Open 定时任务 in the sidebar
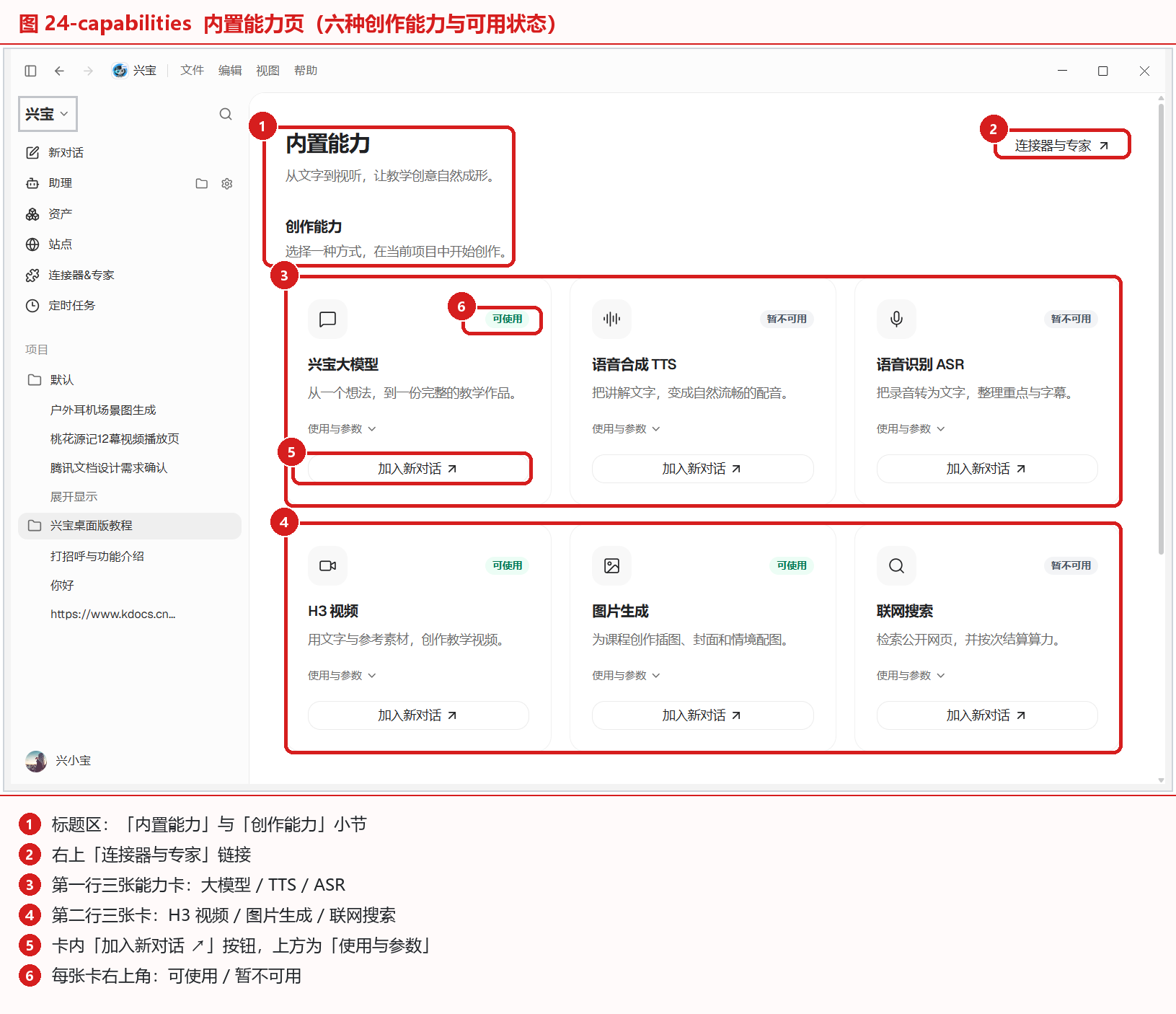This screenshot has height=1014, width=1176. coord(130,306)
